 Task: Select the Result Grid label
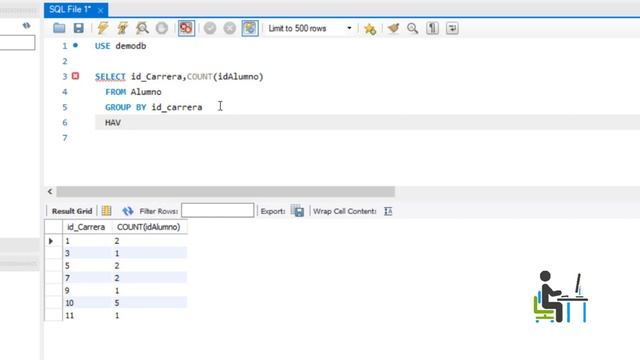pyautogui.click(x=72, y=211)
